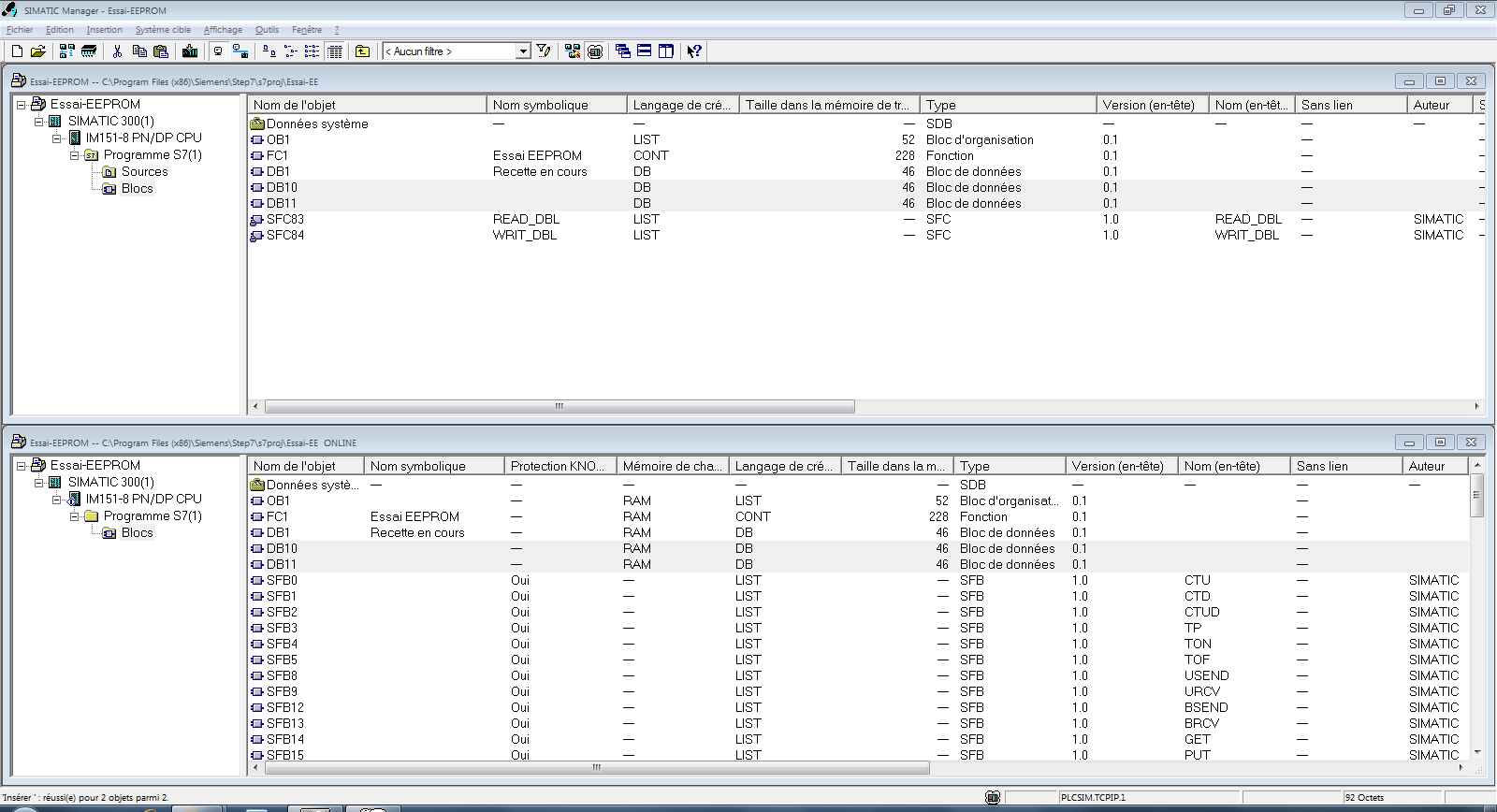Select FC1 block in the offline list

pos(277,156)
